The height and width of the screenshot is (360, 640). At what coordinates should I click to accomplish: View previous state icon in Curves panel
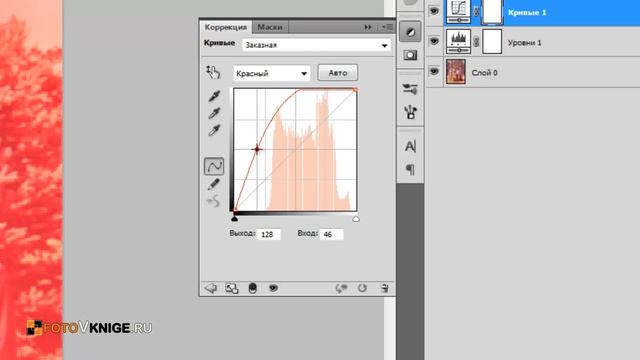(341, 288)
